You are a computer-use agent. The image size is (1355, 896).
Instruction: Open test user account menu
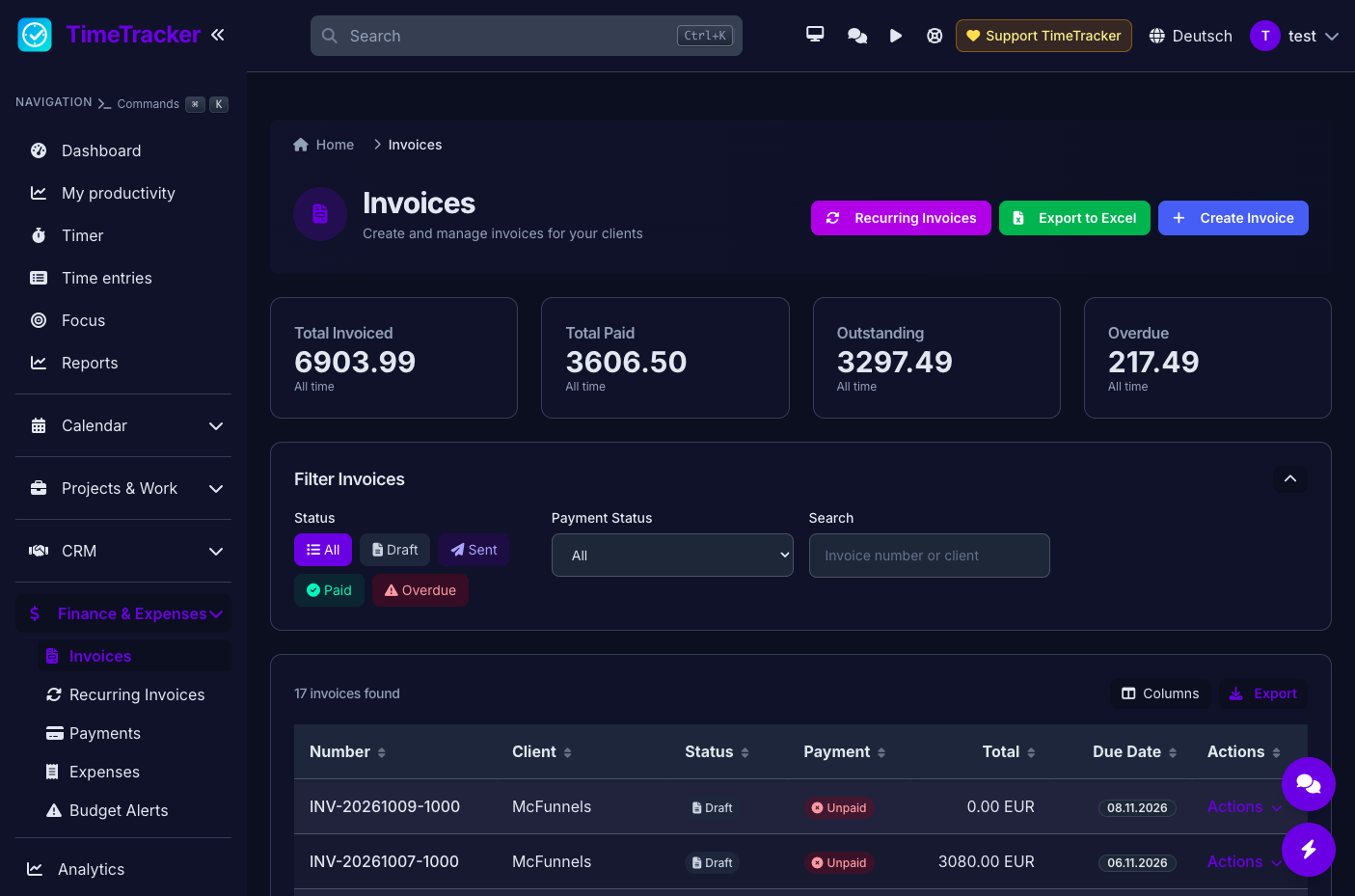(x=1294, y=36)
